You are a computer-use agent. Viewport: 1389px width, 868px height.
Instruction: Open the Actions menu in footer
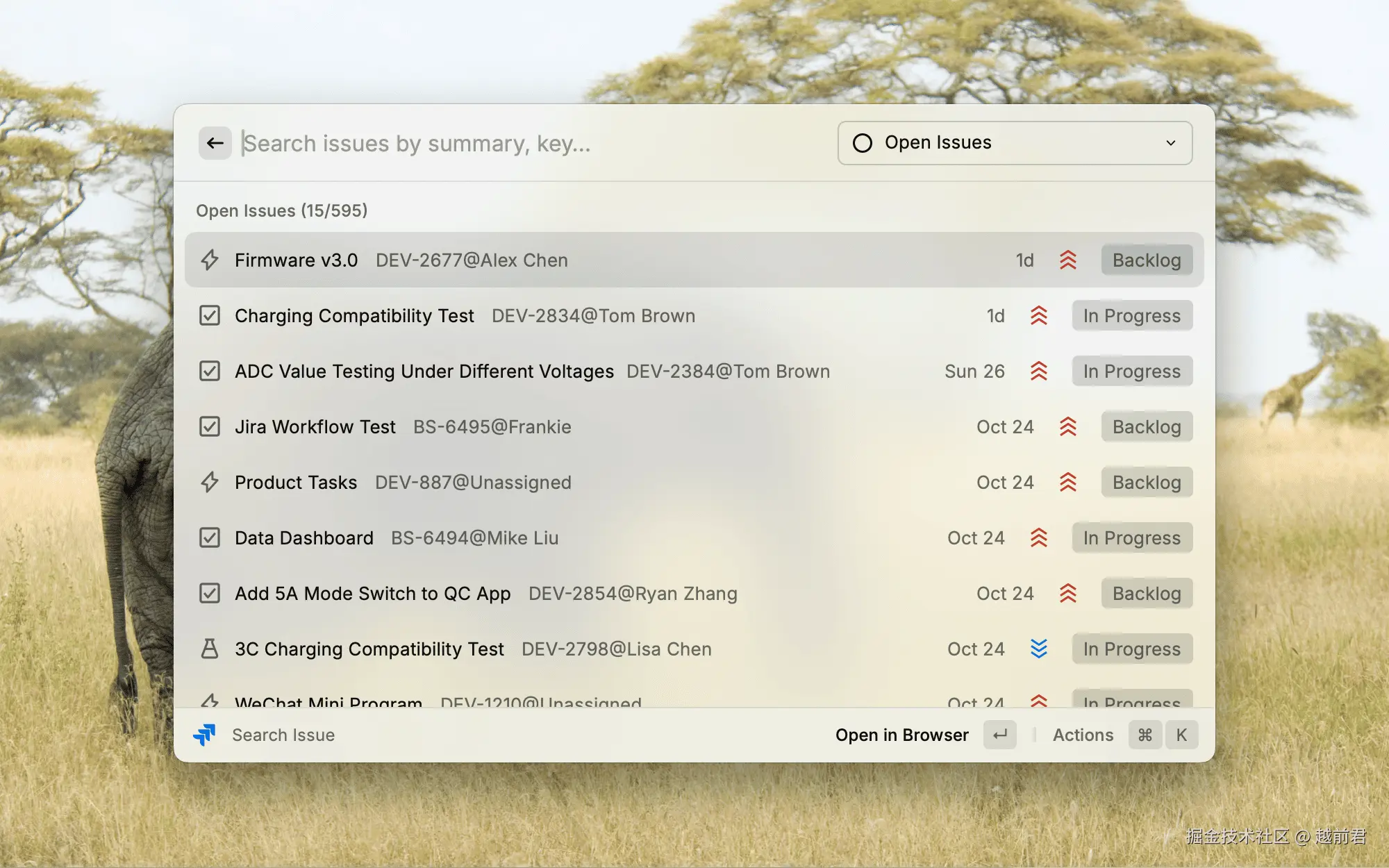click(x=1083, y=735)
